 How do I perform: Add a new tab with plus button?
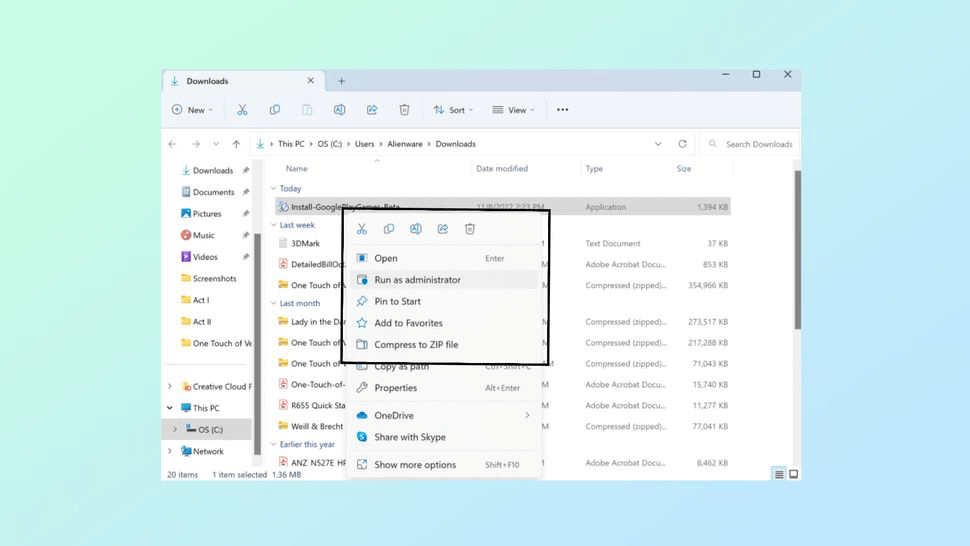(x=341, y=81)
